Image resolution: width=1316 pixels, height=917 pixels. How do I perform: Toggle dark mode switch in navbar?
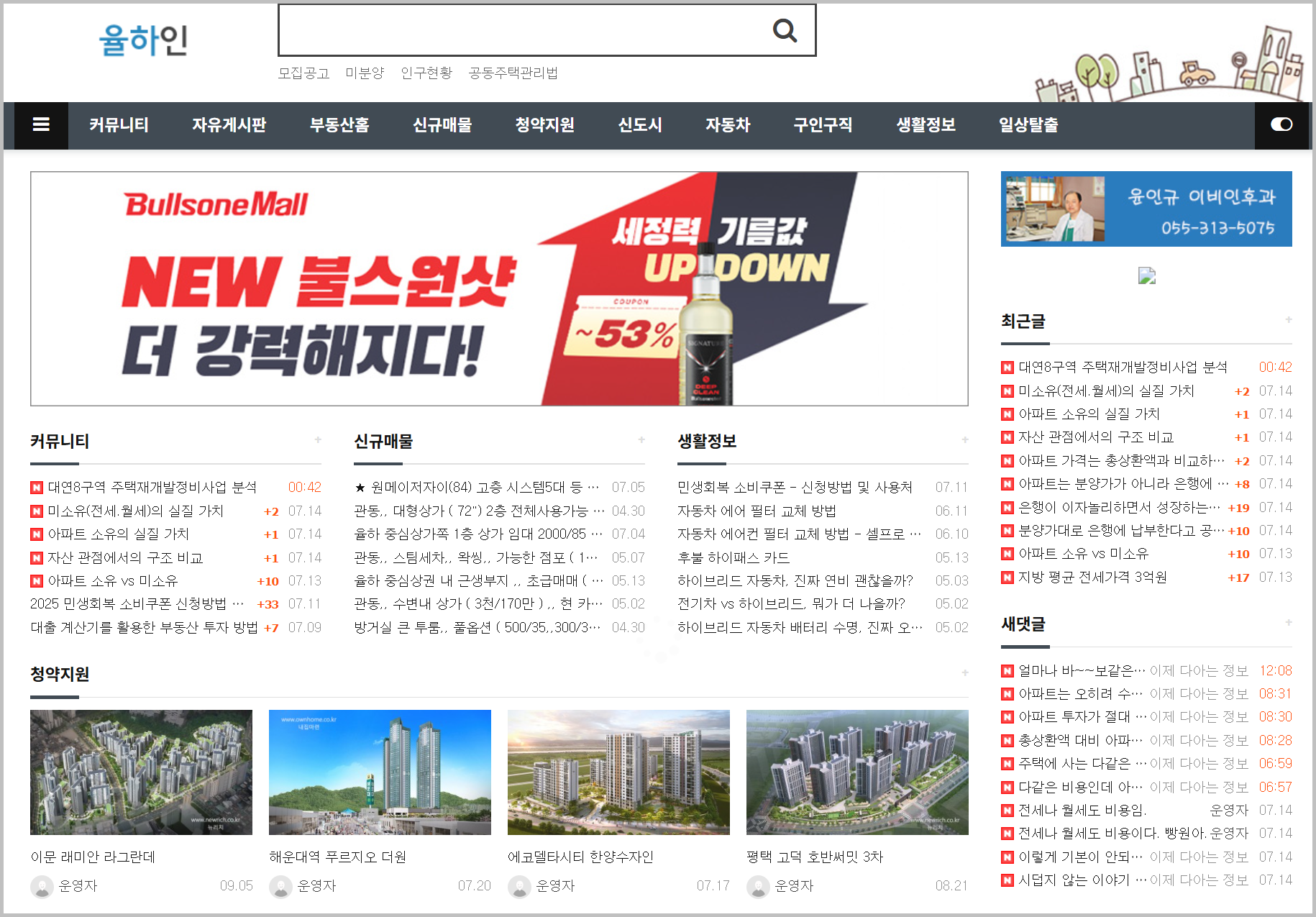[1281, 125]
